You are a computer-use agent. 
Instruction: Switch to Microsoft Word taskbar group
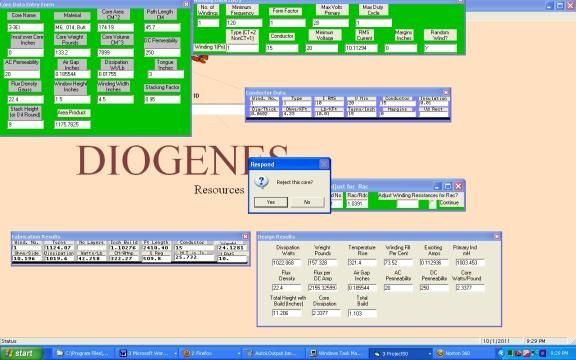point(147,353)
